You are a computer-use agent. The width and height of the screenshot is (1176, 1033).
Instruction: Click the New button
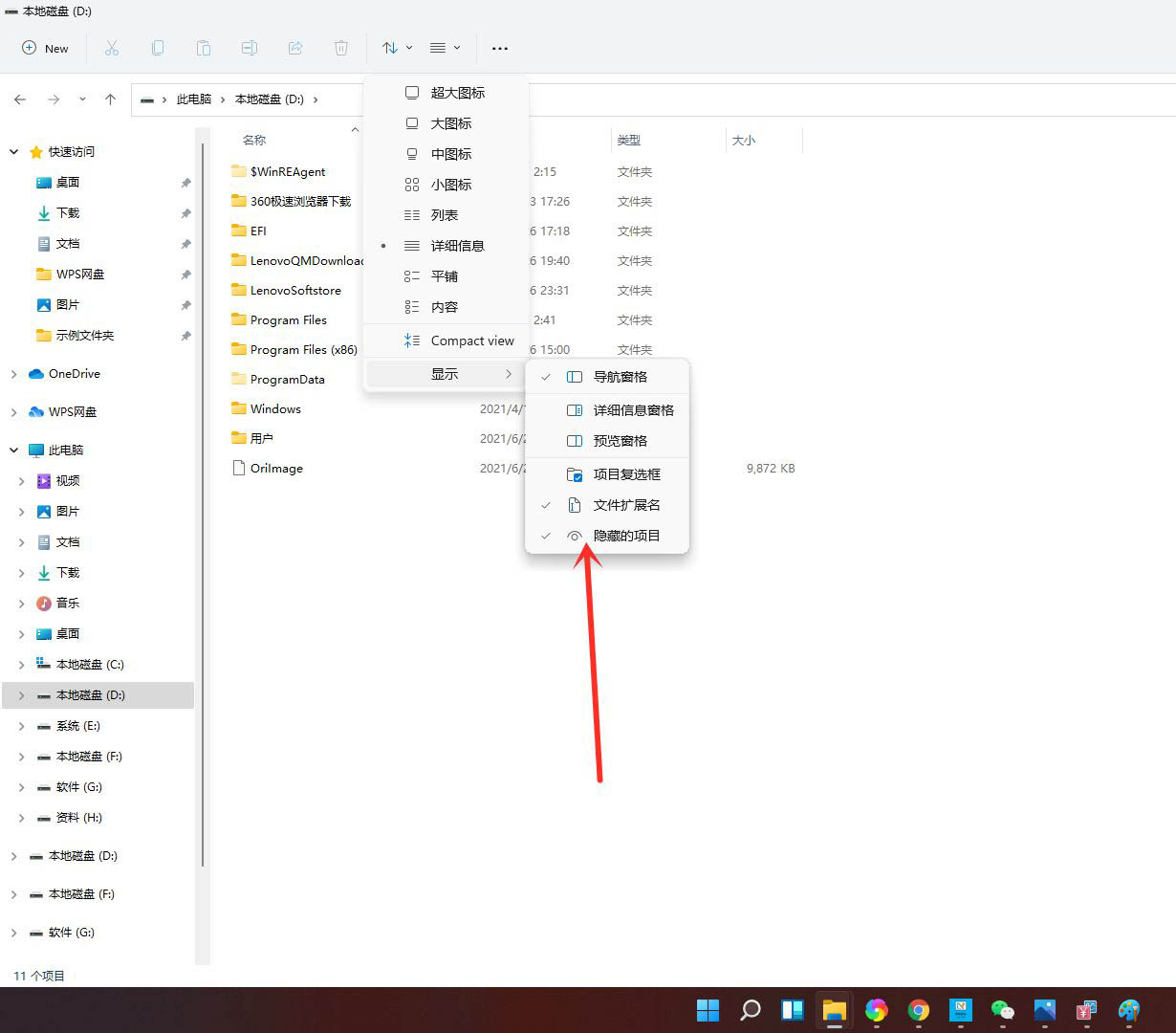point(45,48)
